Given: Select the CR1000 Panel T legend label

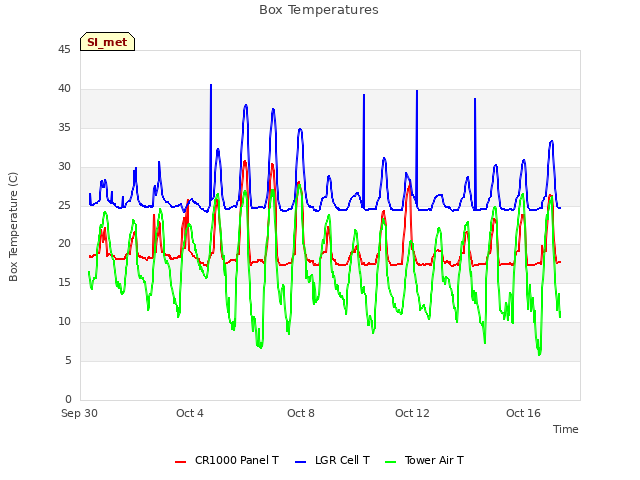Looking at the screenshot, I should point(237,460).
